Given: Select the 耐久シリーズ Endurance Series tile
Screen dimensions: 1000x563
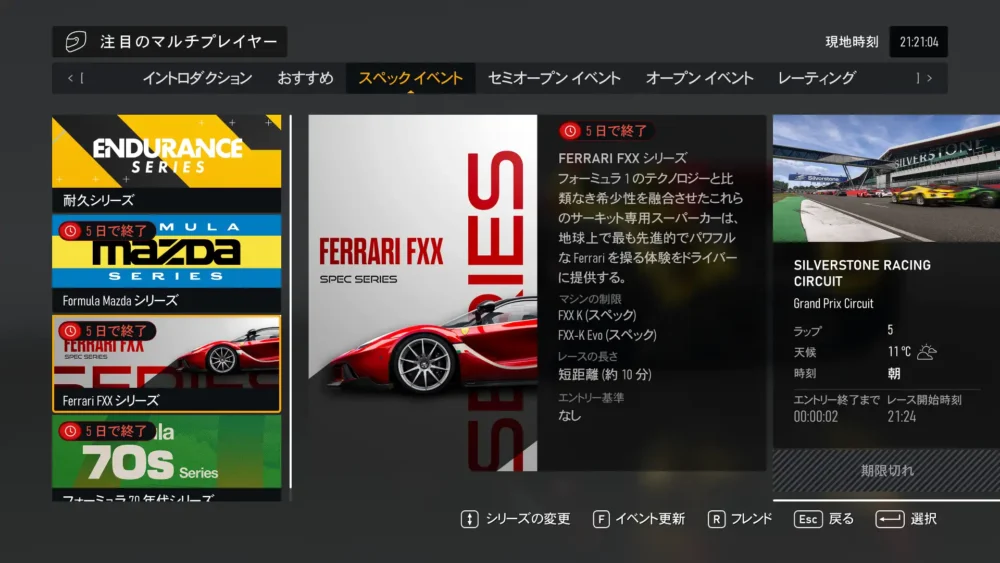Looking at the screenshot, I should point(167,162).
